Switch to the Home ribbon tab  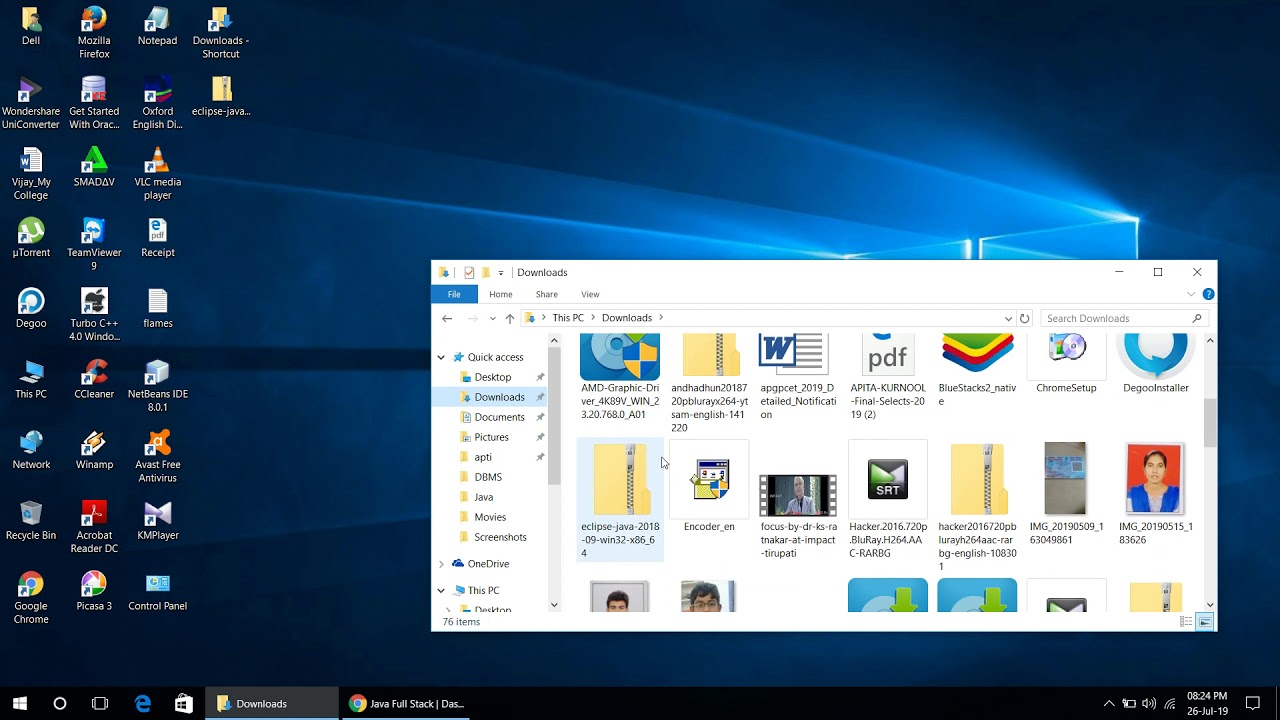pos(501,294)
